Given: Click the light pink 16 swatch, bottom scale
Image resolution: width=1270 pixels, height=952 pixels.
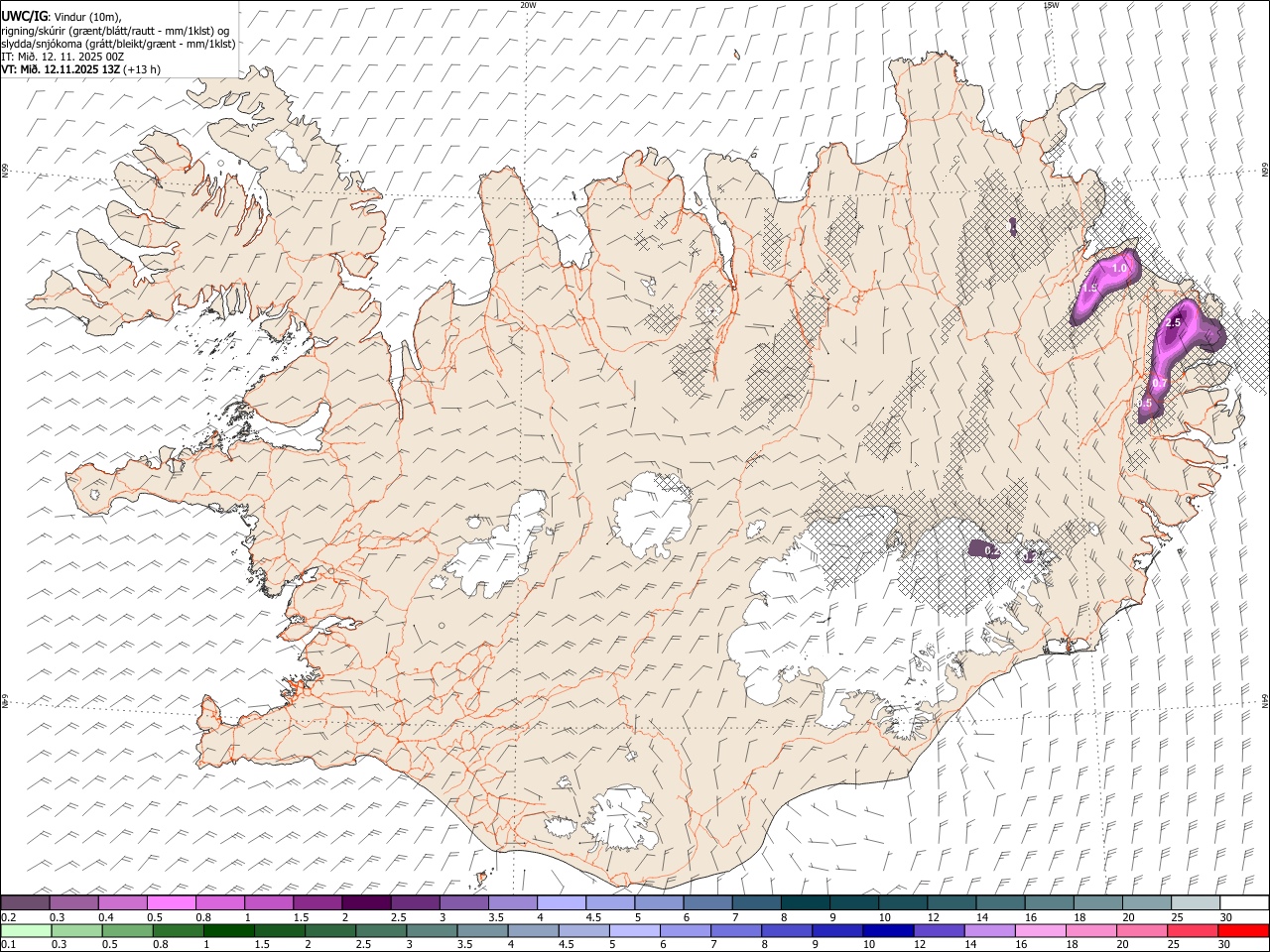Looking at the screenshot, I should [1040, 931].
